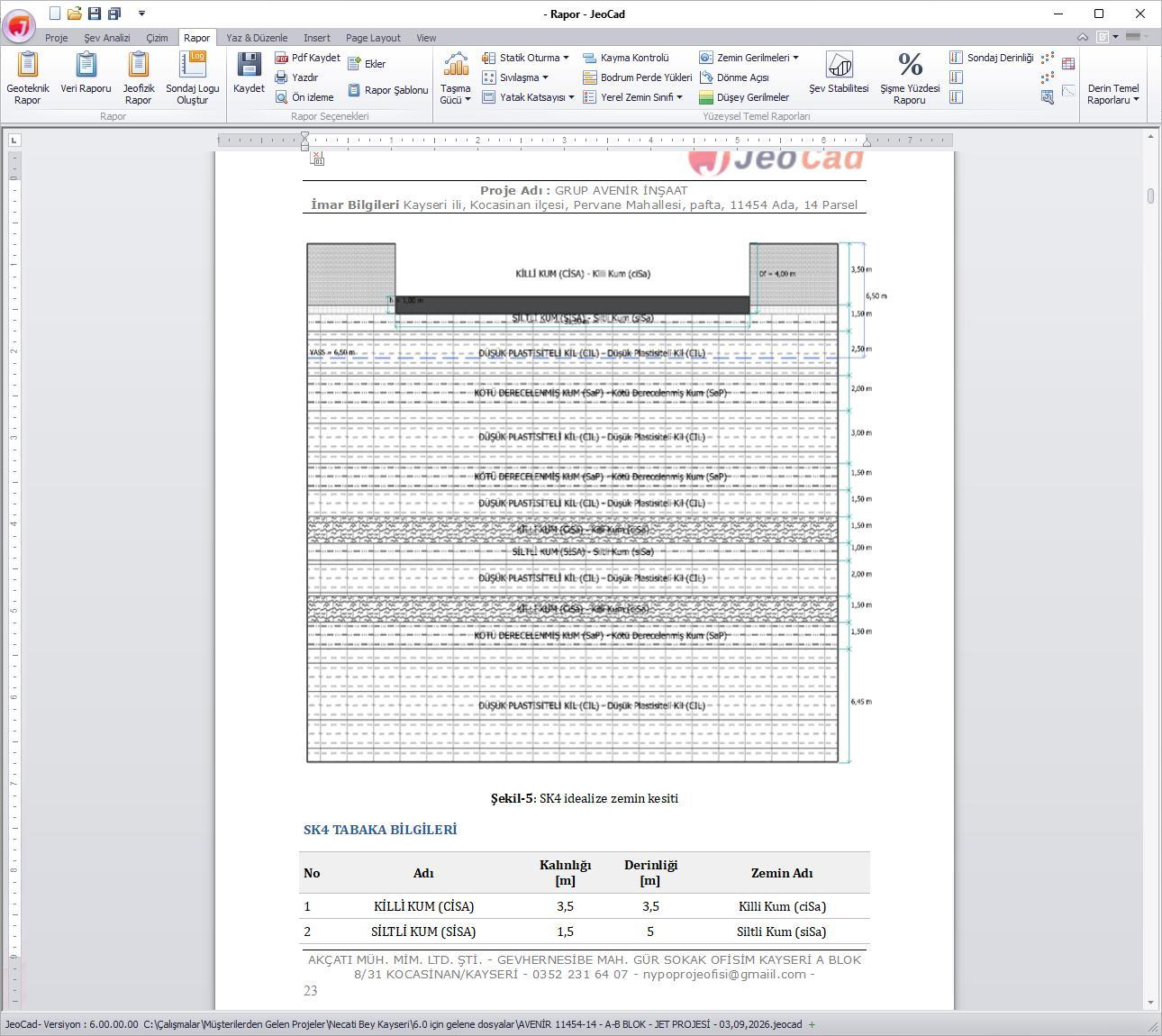Open Bodrum Perde Yükleri report
Screen dimensions: 1162x1036
coord(638,77)
